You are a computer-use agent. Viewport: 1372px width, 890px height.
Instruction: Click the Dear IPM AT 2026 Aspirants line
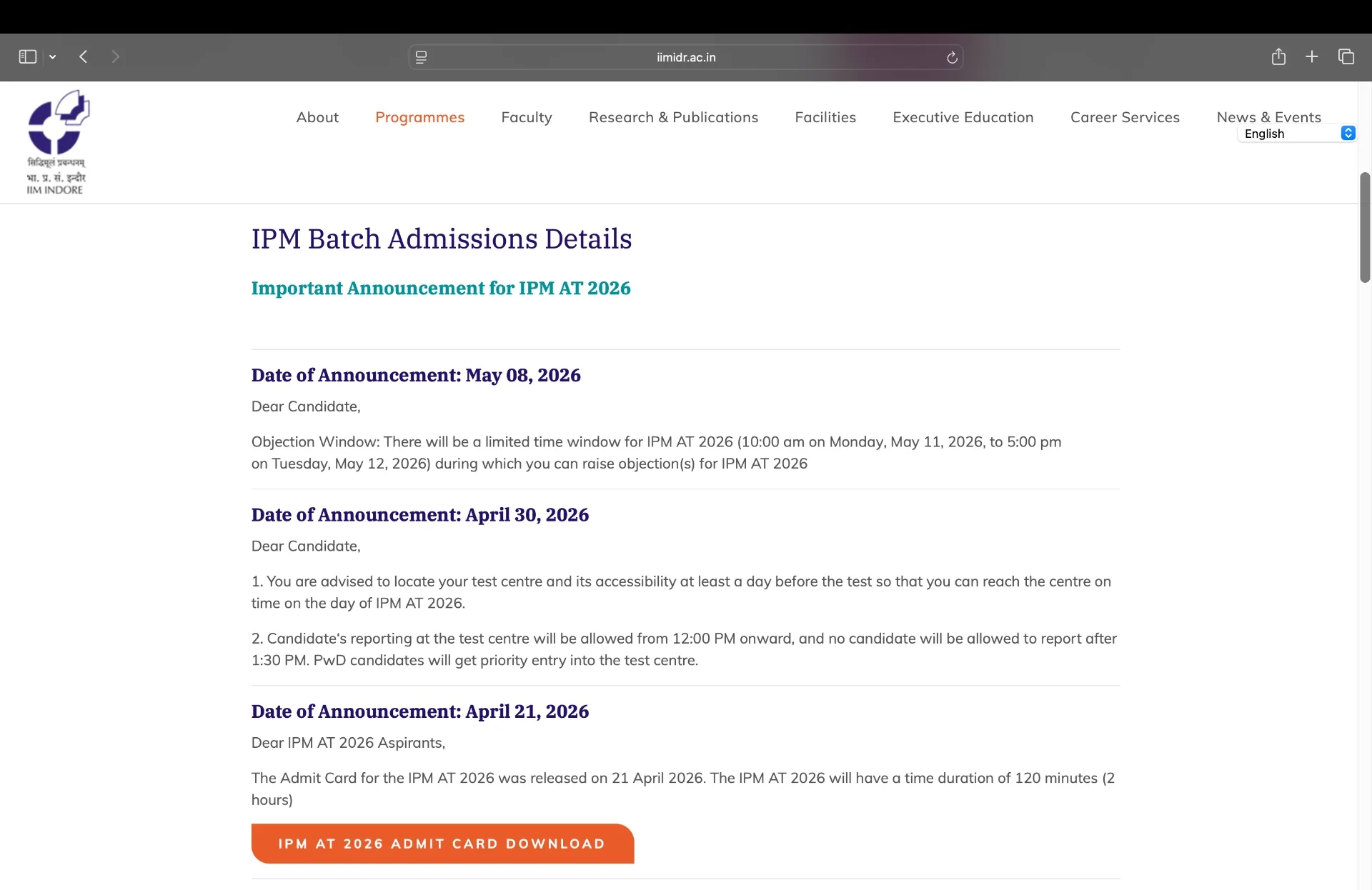tap(348, 743)
